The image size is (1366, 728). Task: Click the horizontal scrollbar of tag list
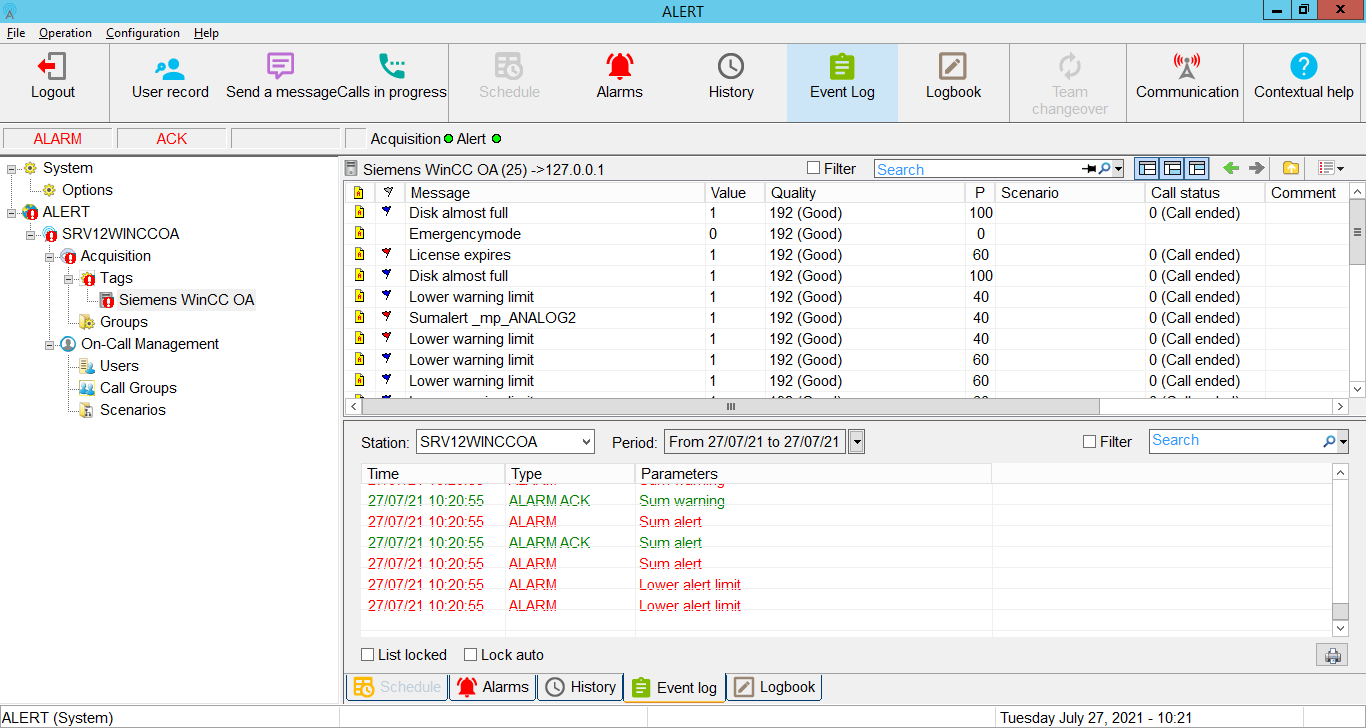point(730,407)
